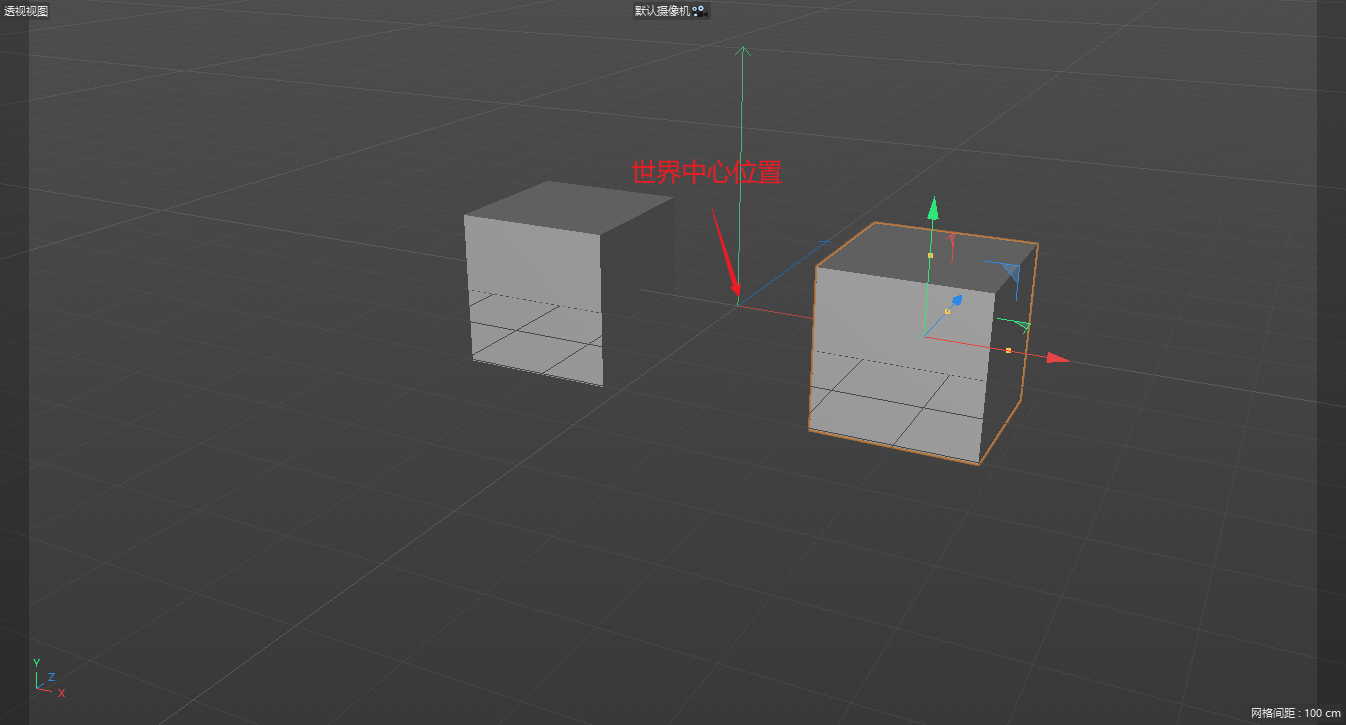
Task: Click the red plane handle on the gizmo
Action: (x=952, y=240)
